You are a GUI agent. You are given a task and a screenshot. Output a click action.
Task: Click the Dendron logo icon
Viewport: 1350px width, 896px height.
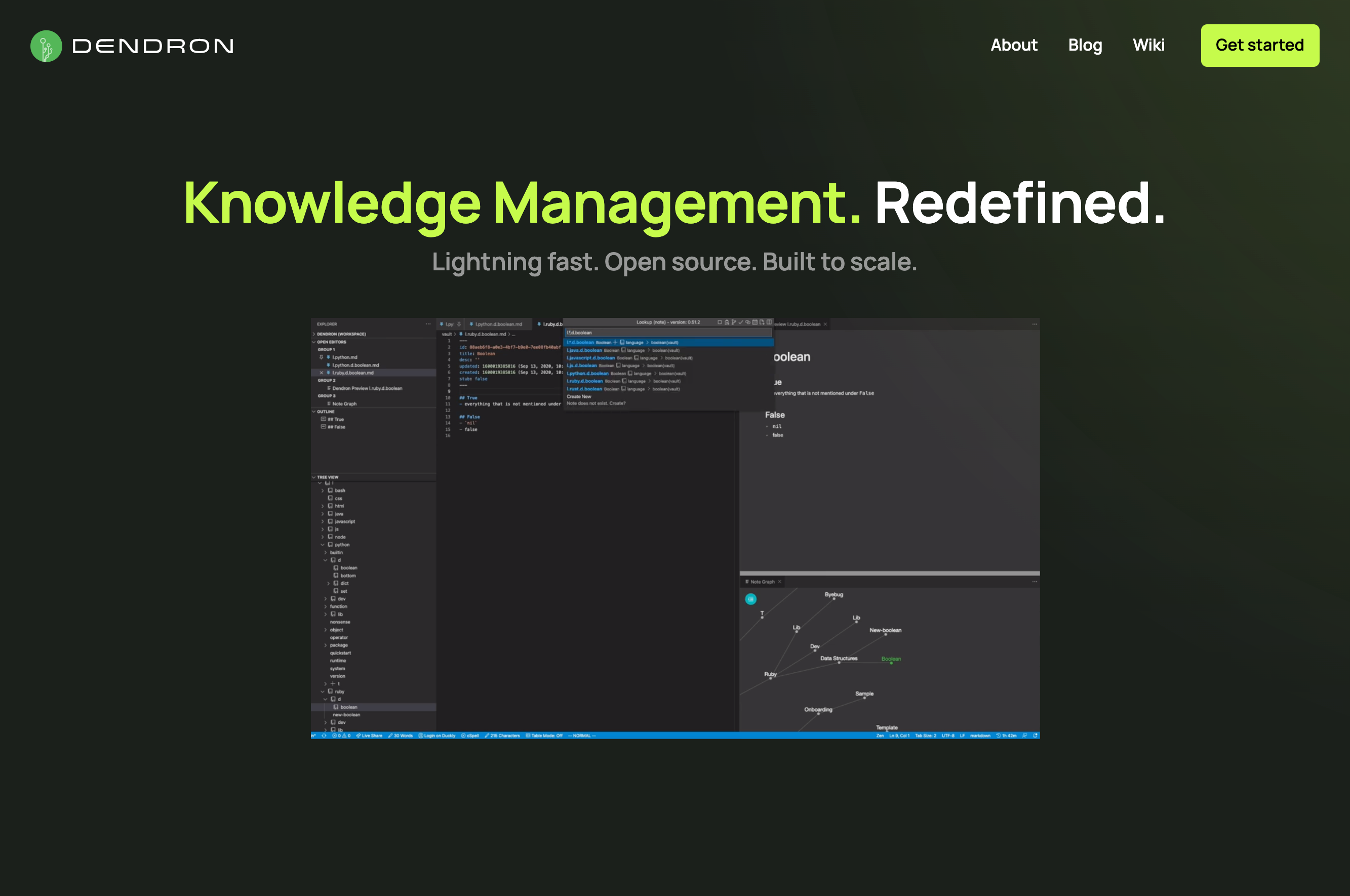point(46,46)
